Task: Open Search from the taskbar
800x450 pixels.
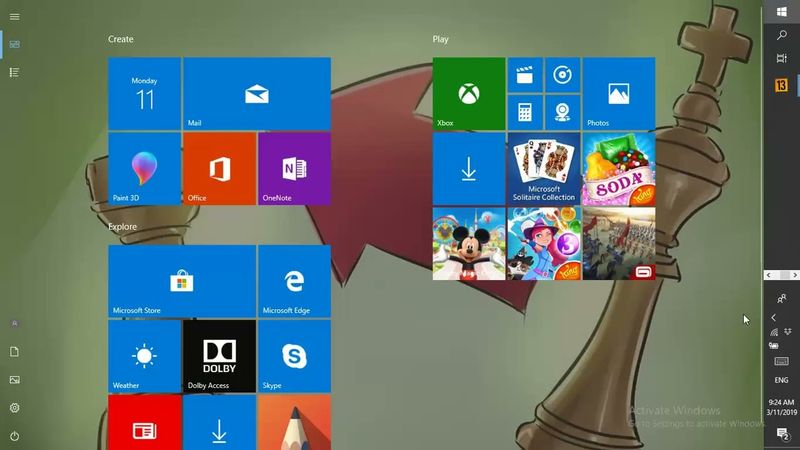Action: (x=781, y=35)
